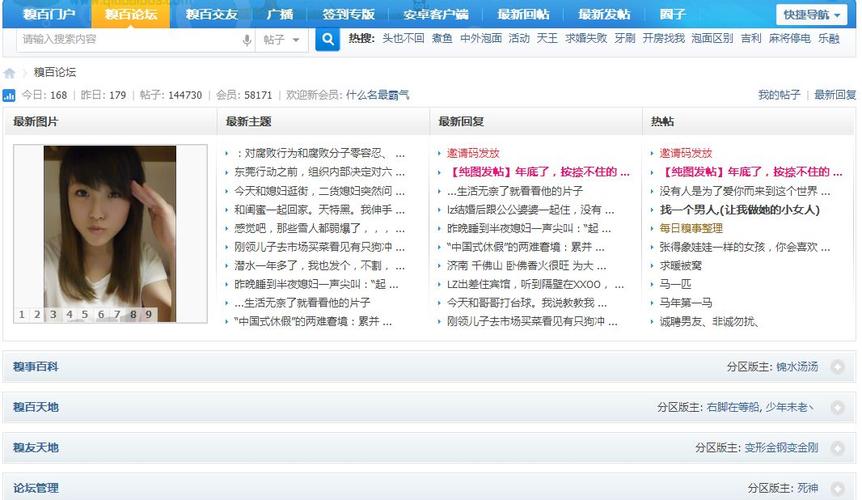Switch to the 馥百交友 navigation tab
This screenshot has height=500, width=862.
coord(212,15)
